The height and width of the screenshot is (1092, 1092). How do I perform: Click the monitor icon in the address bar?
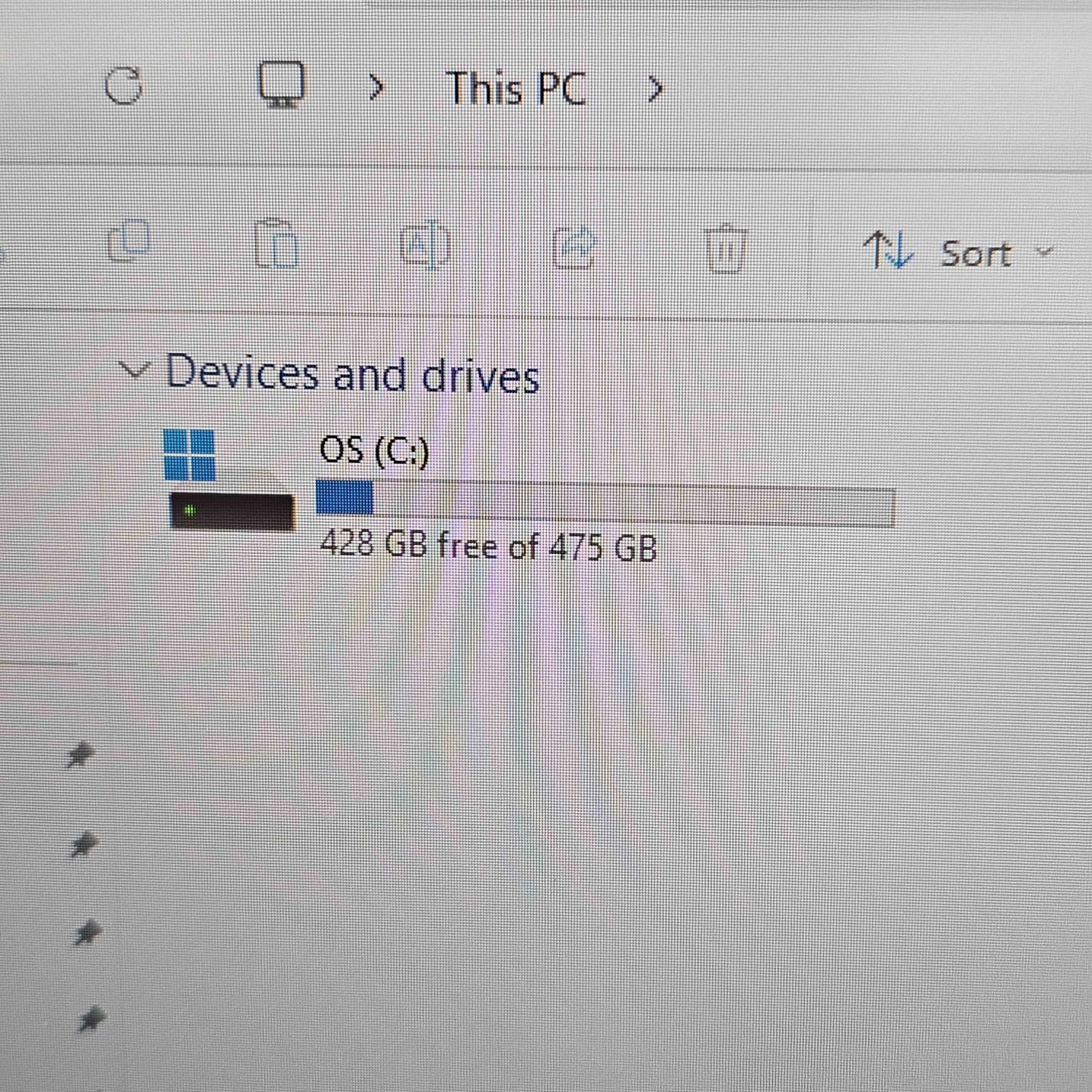click(x=282, y=84)
